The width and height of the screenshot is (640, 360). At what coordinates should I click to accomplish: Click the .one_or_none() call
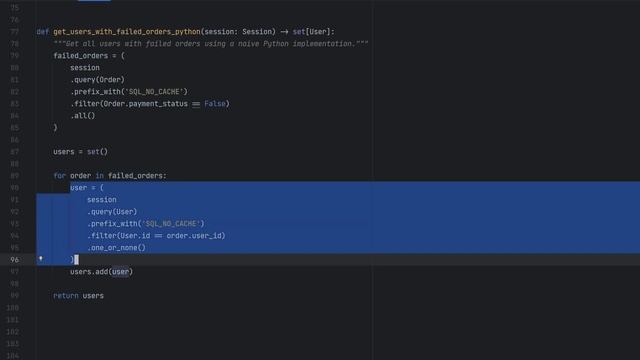pyautogui.click(x=116, y=248)
